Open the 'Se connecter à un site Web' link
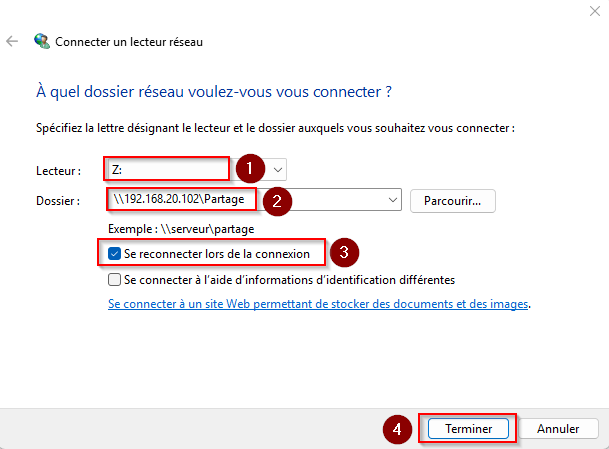The height and width of the screenshot is (449, 609). (318, 304)
